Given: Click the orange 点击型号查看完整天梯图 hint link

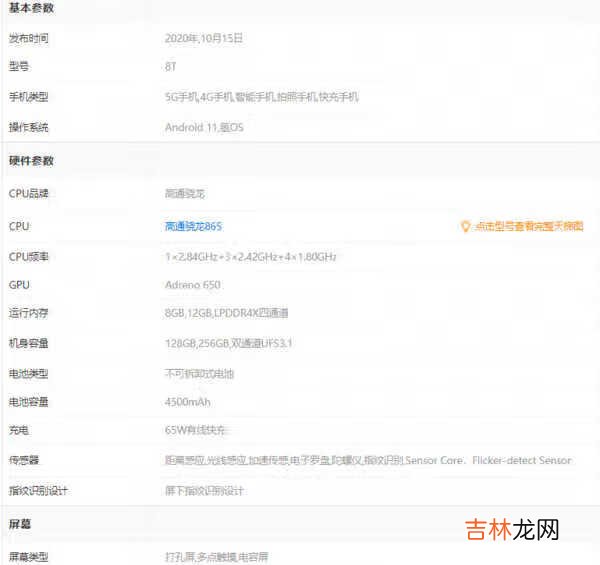Looking at the screenshot, I should coord(529,226).
